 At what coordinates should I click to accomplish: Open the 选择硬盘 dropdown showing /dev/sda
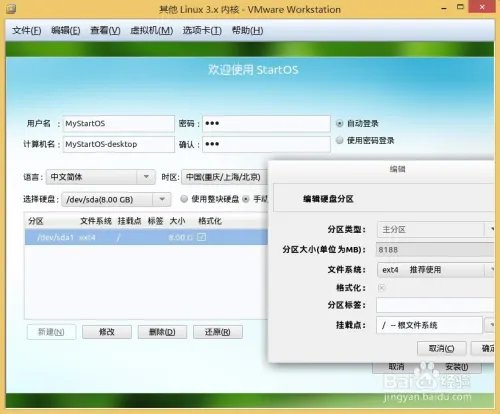pyautogui.click(x=116, y=200)
